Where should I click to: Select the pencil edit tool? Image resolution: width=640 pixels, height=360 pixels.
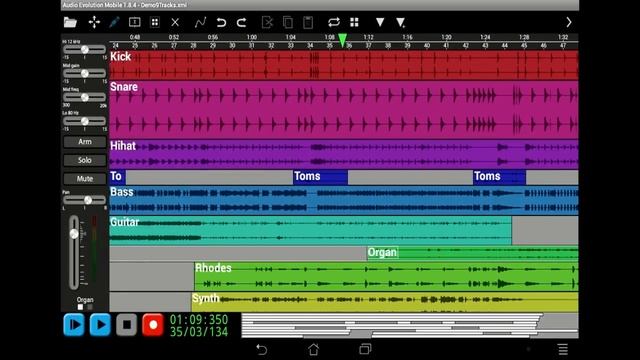[114, 22]
